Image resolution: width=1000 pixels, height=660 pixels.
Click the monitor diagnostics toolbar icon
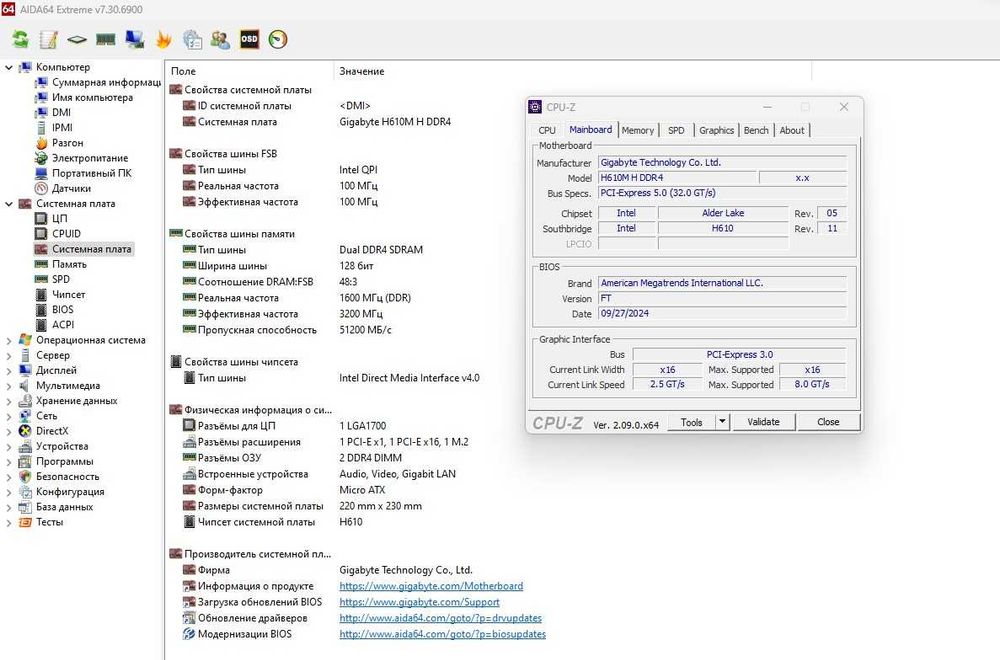pos(134,40)
